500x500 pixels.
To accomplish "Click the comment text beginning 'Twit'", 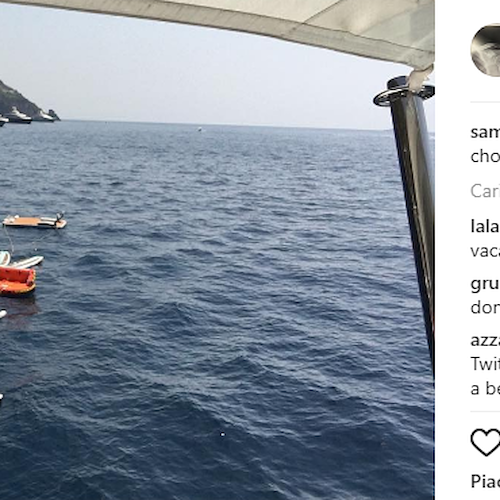I will pyautogui.click(x=485, y=364).
